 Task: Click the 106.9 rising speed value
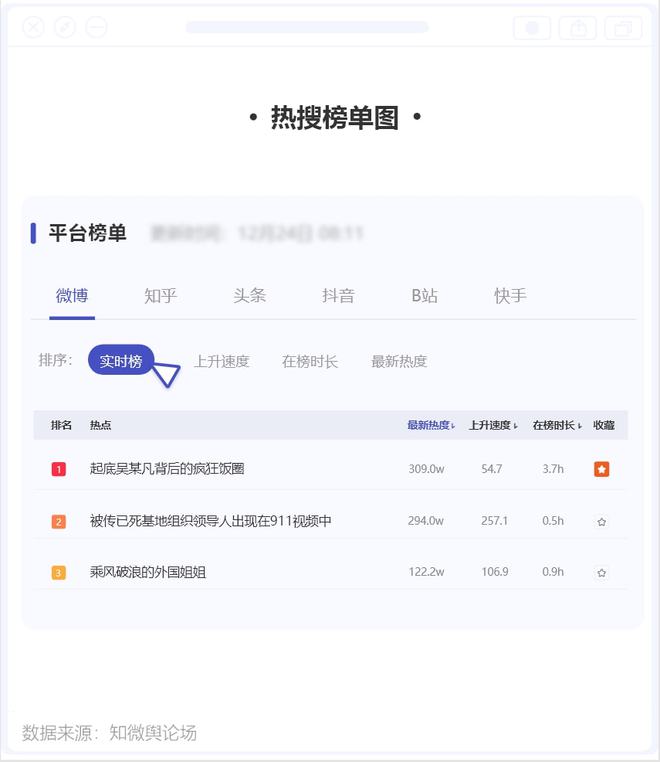tap(495, 572)
